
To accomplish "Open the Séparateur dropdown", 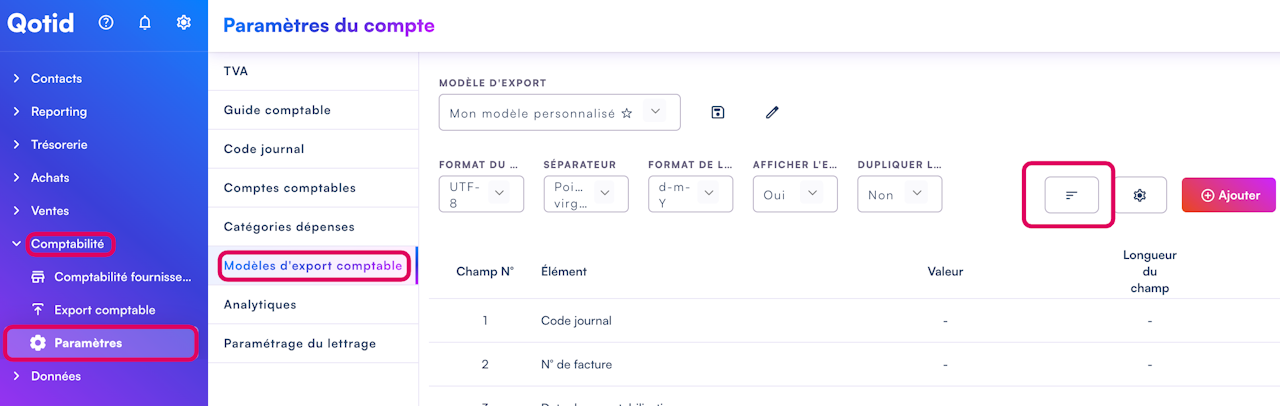I will click(585, 194).
